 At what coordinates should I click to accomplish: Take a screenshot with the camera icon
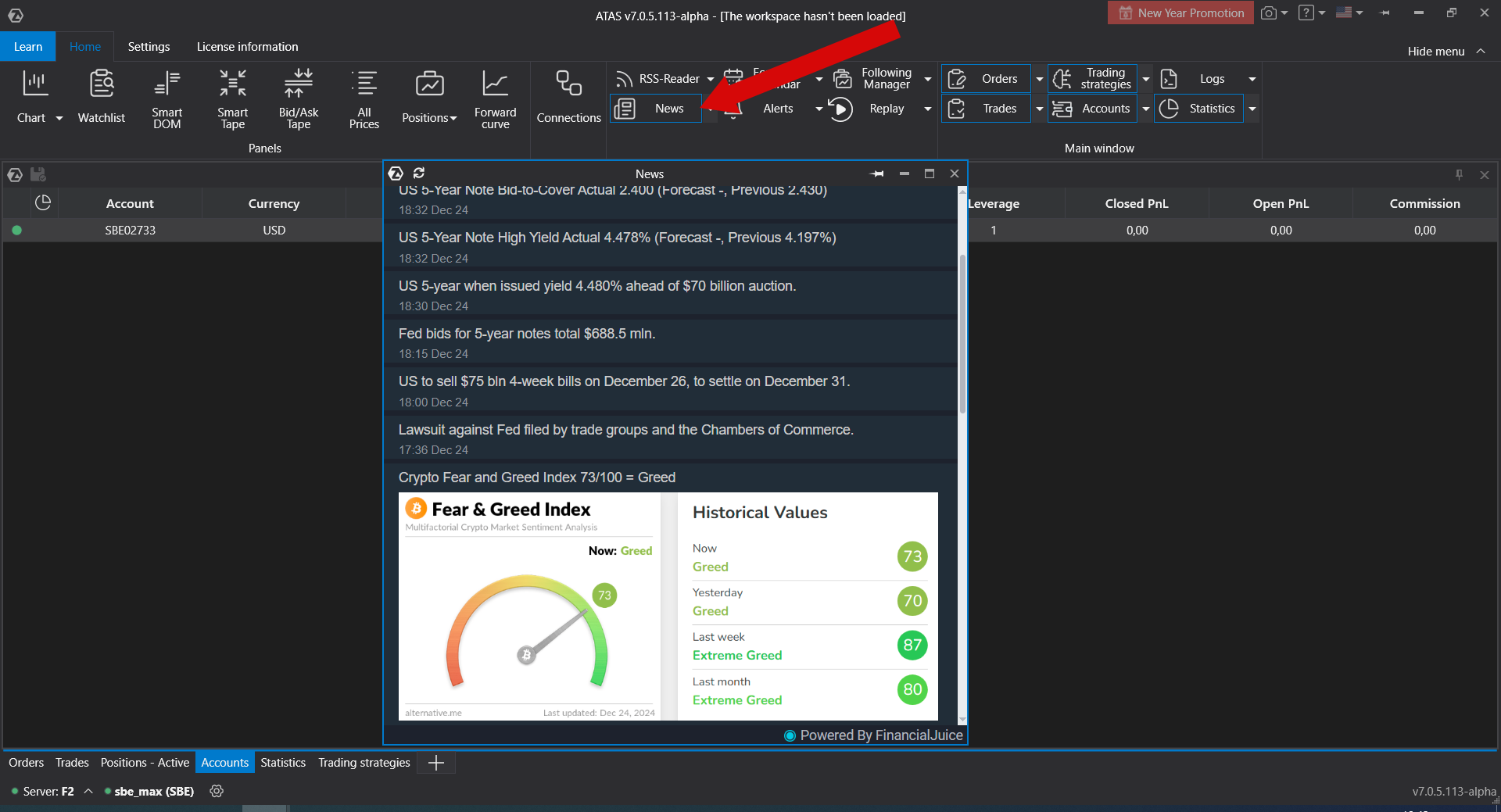[1269, 13]
